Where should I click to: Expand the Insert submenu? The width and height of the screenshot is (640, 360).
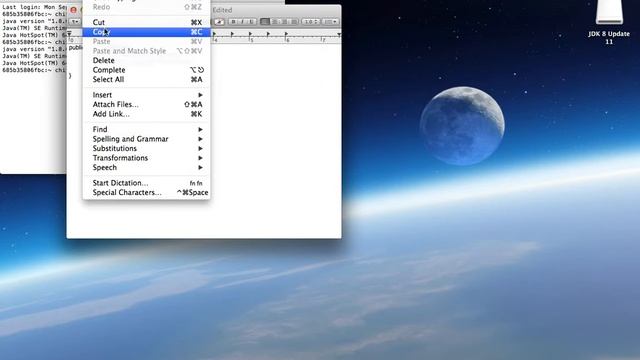tap(146, 95)
